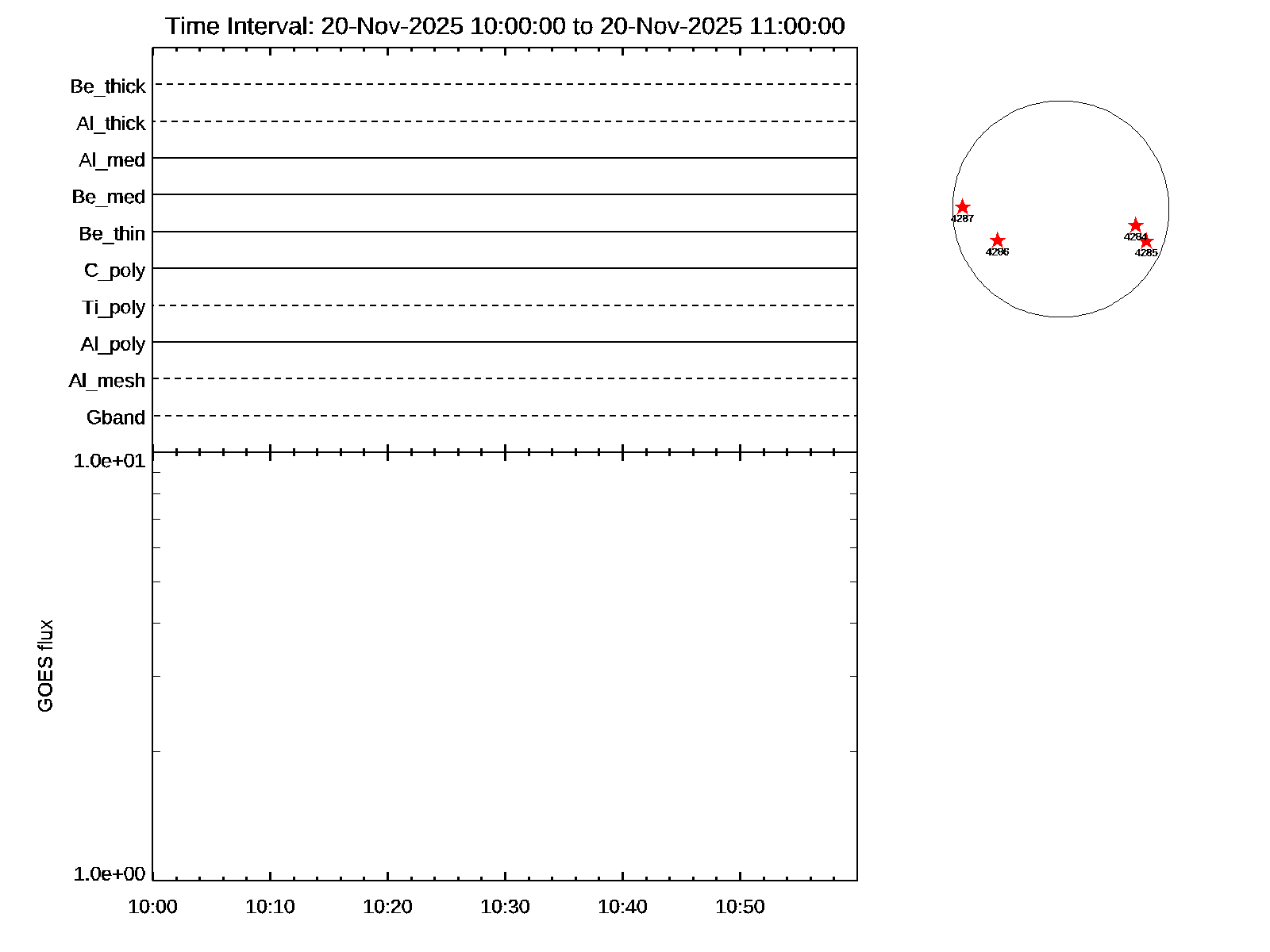Click the Time Interval plot title
This screenshot has height=952, width=1270.
click(505, 26)
